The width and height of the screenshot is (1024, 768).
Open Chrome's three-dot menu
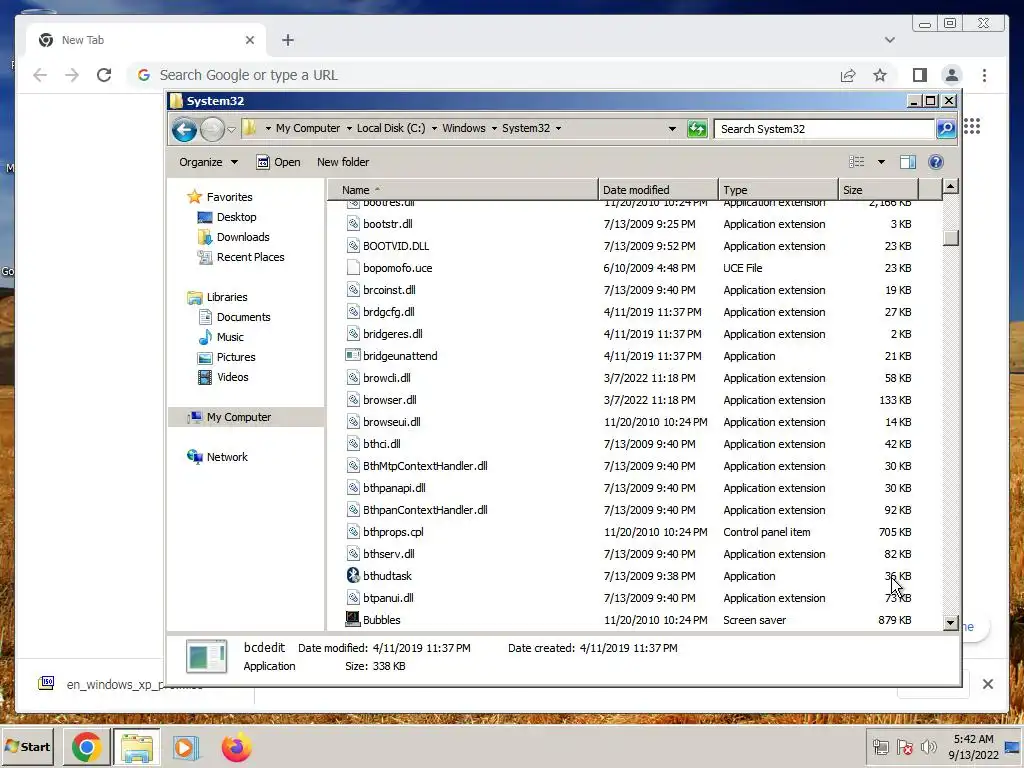click(x=984, y=75)
